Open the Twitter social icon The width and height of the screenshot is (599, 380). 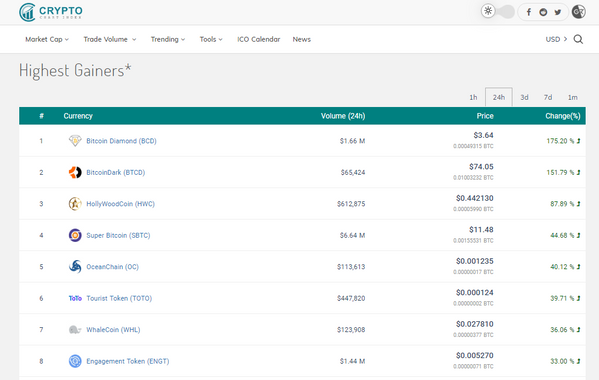[558, 12]
